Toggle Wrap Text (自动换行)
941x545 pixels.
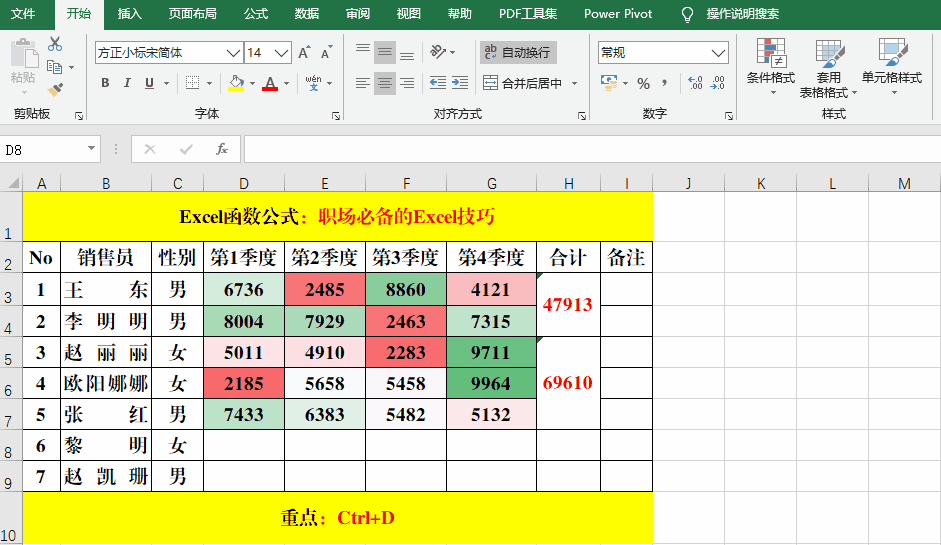518,52
